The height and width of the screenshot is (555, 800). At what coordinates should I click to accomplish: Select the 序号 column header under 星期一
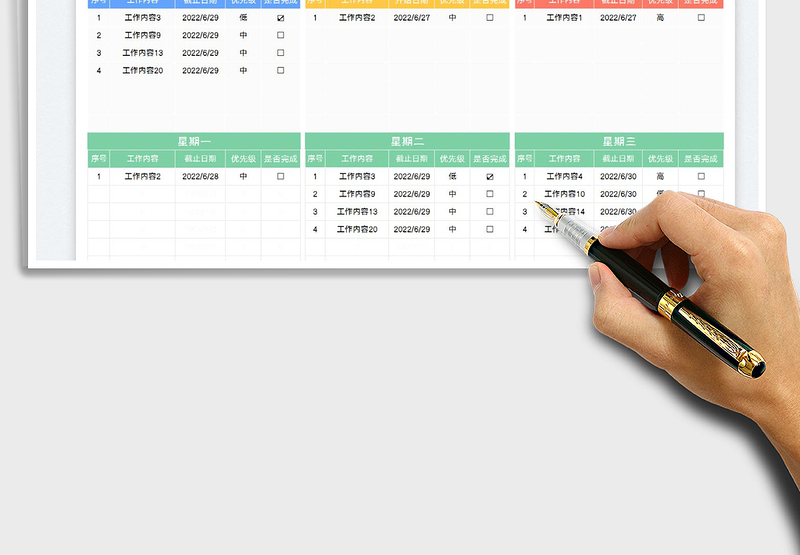98,158
